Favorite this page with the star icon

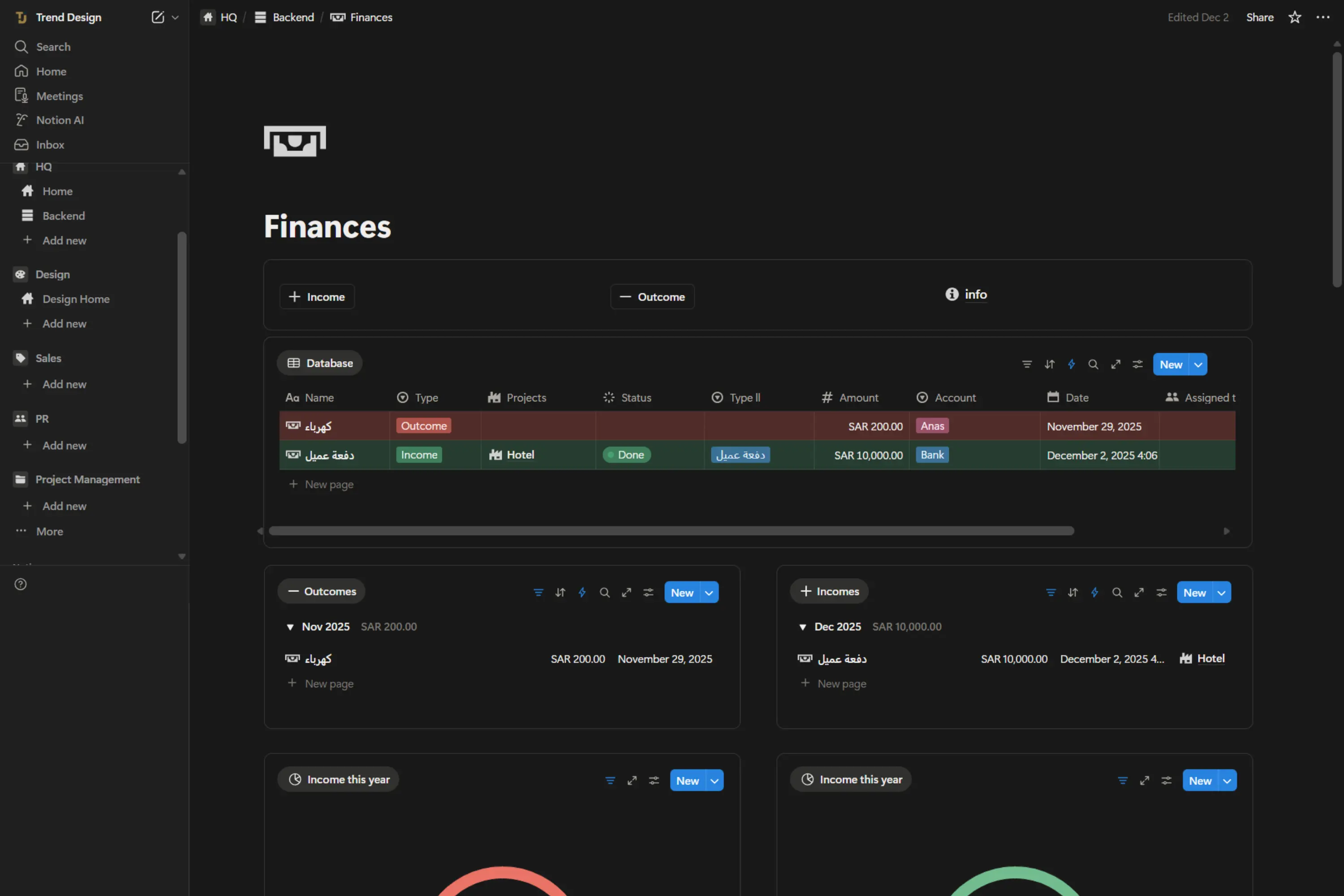click(1294, 17)
